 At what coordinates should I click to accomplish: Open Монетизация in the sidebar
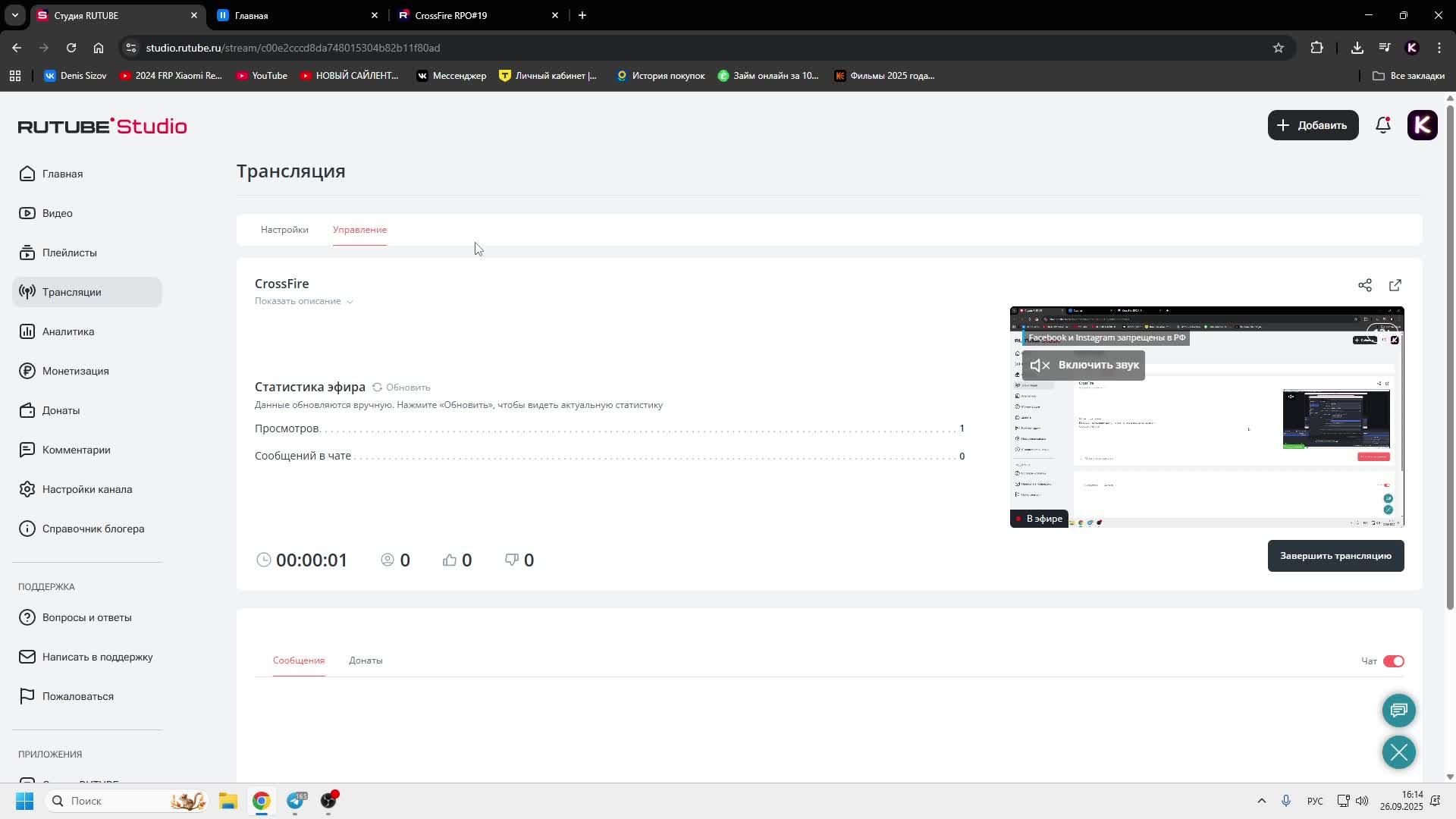pyautogui.click(x=75, y=371)
